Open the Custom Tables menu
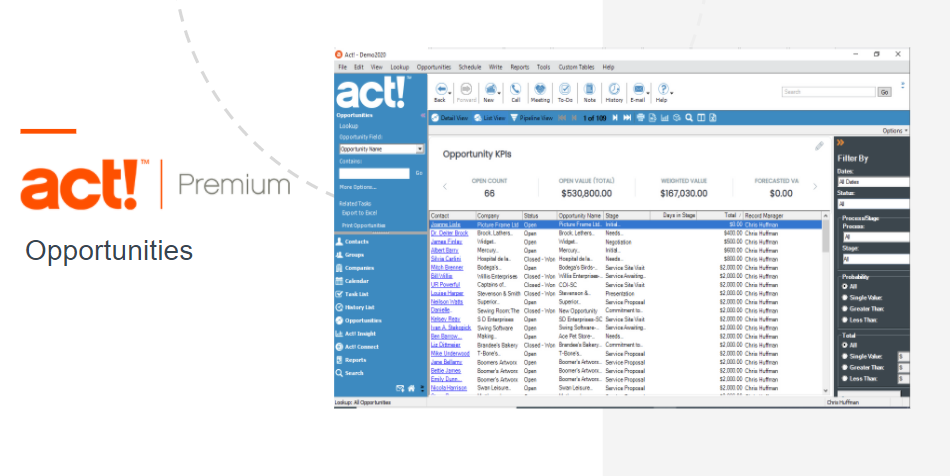The width and height of the screenshot is (950, 476). 576,67
